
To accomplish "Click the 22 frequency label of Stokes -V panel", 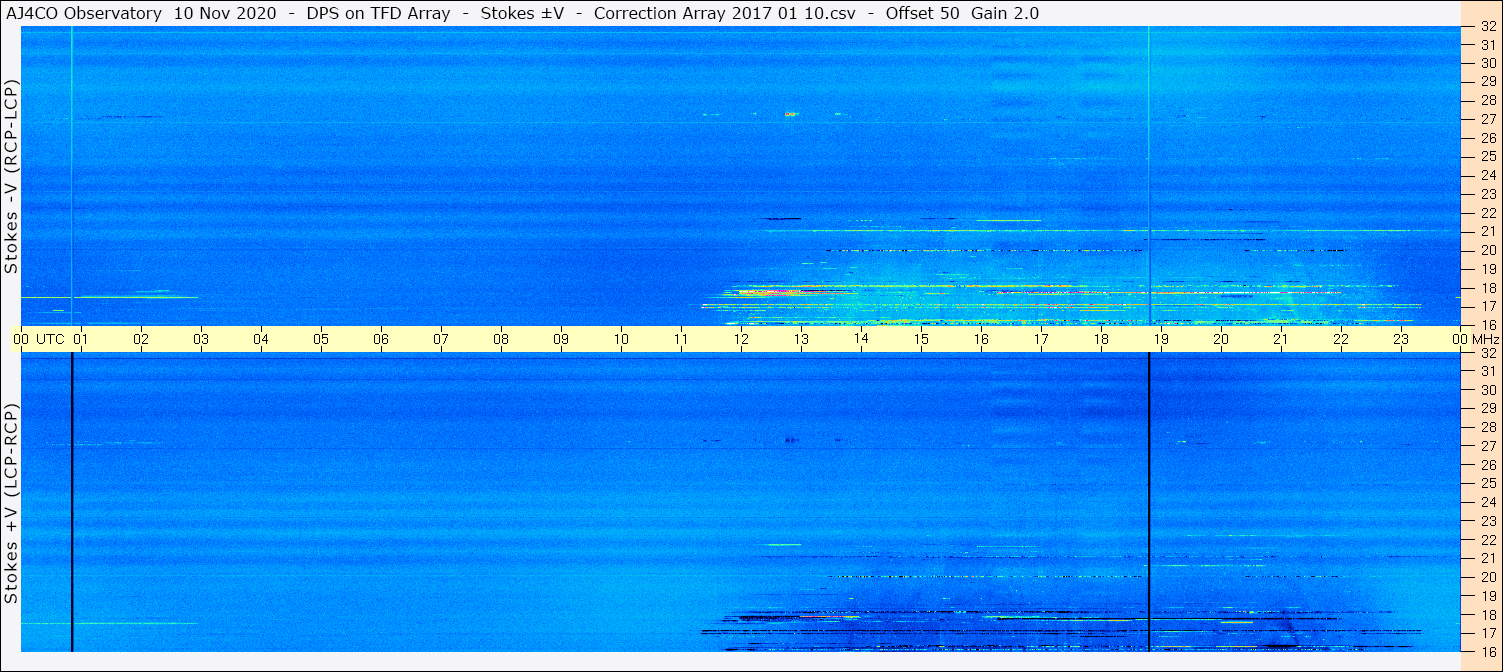I will [x=1488, y=213].
